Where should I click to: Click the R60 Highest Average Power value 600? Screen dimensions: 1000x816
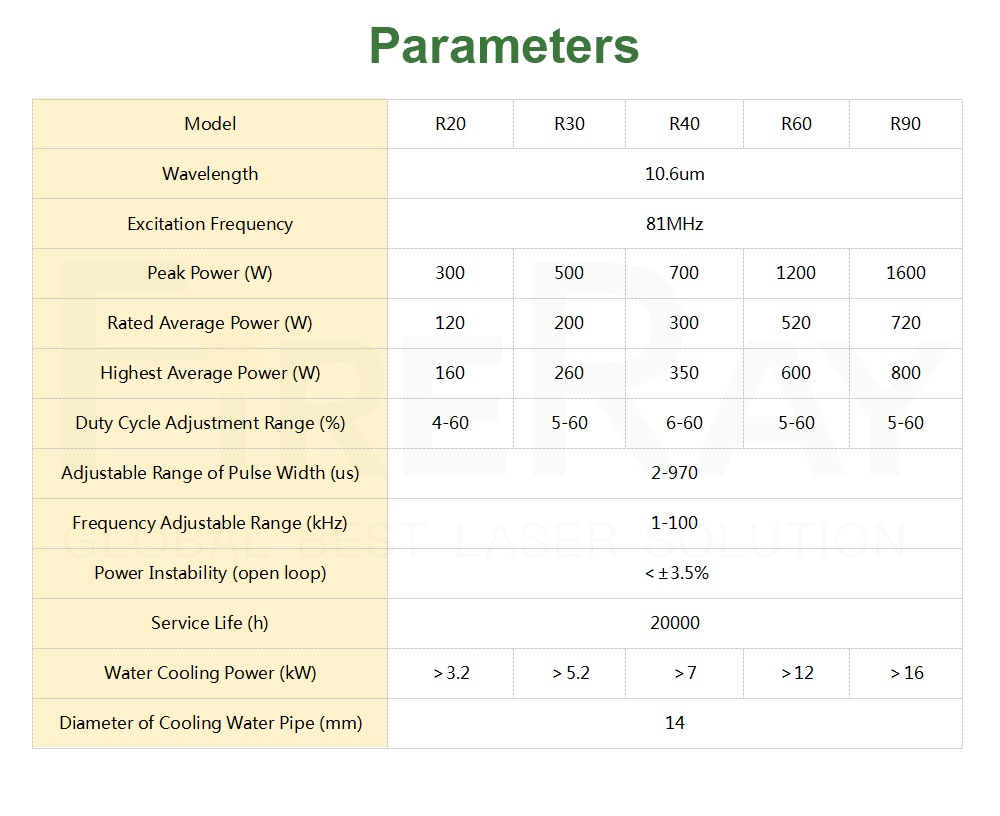796,373
